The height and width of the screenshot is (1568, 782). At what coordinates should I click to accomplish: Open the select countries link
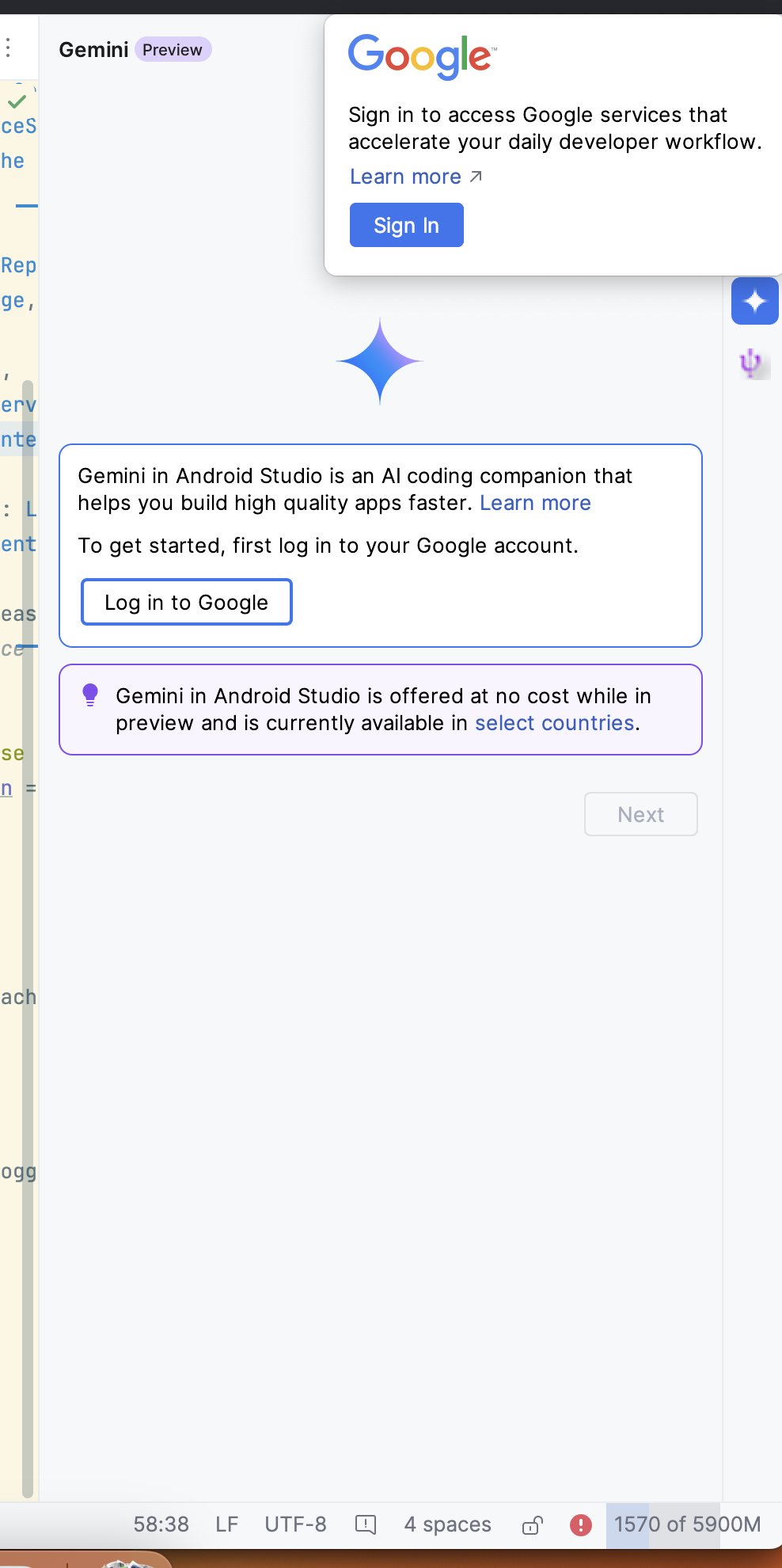pyautogui.click(x=554, y=723)
